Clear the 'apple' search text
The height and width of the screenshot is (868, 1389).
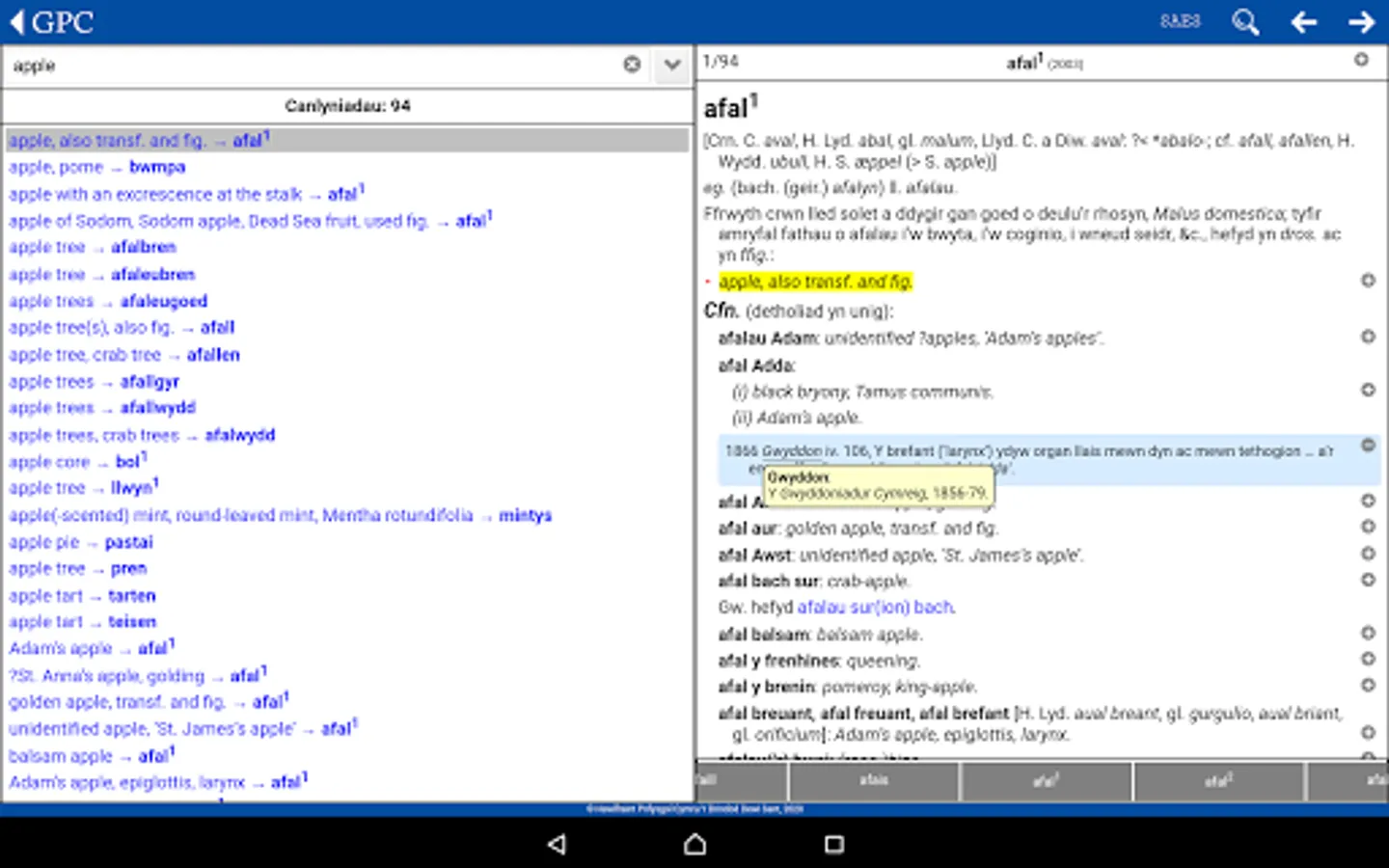click(632, 65)
